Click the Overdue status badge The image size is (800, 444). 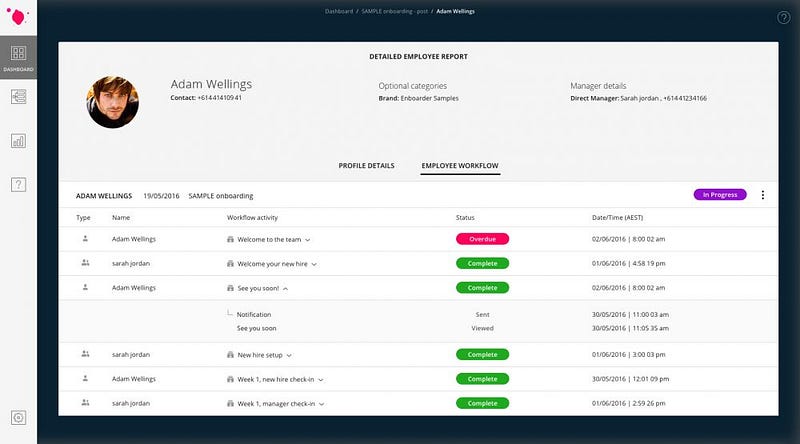482,239
